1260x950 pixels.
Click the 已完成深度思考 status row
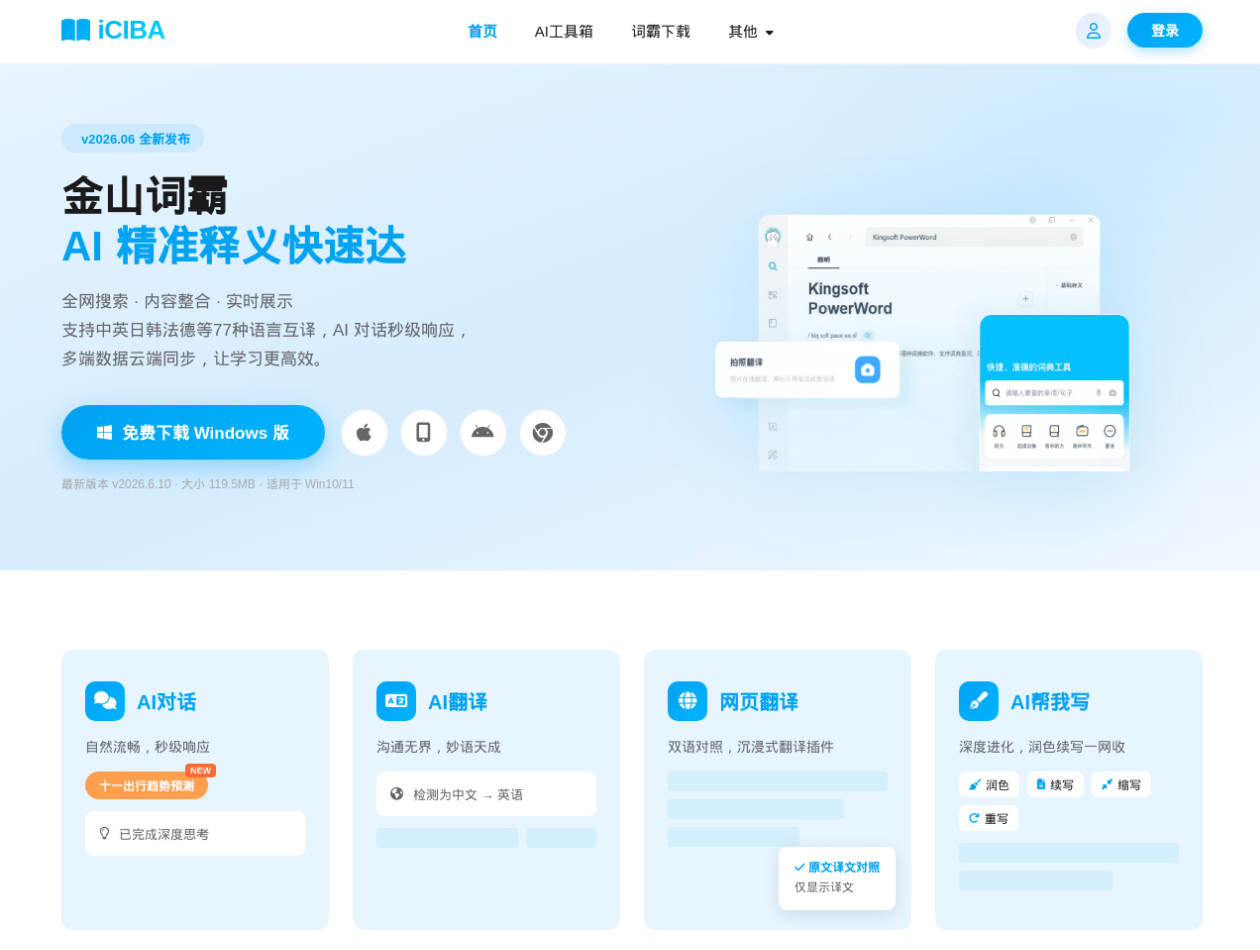point(195,833)
